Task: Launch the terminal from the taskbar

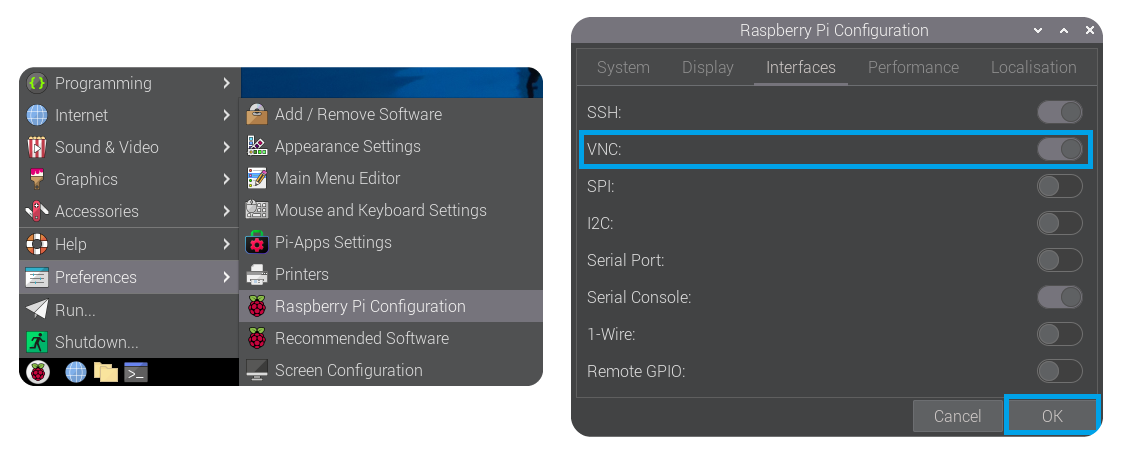Action: [136, 372]
